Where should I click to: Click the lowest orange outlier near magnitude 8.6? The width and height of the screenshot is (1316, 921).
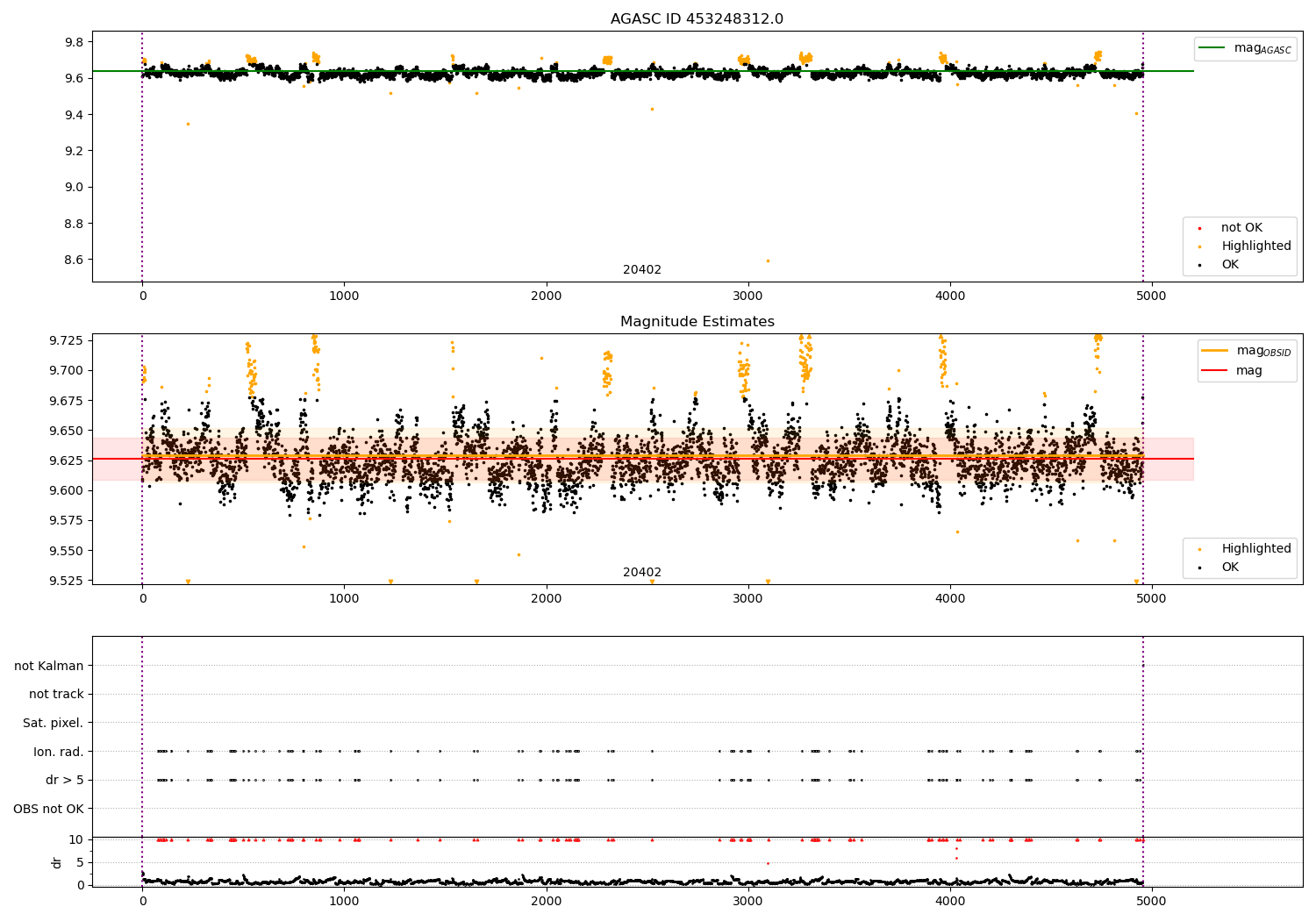click(x=768, y=261)
